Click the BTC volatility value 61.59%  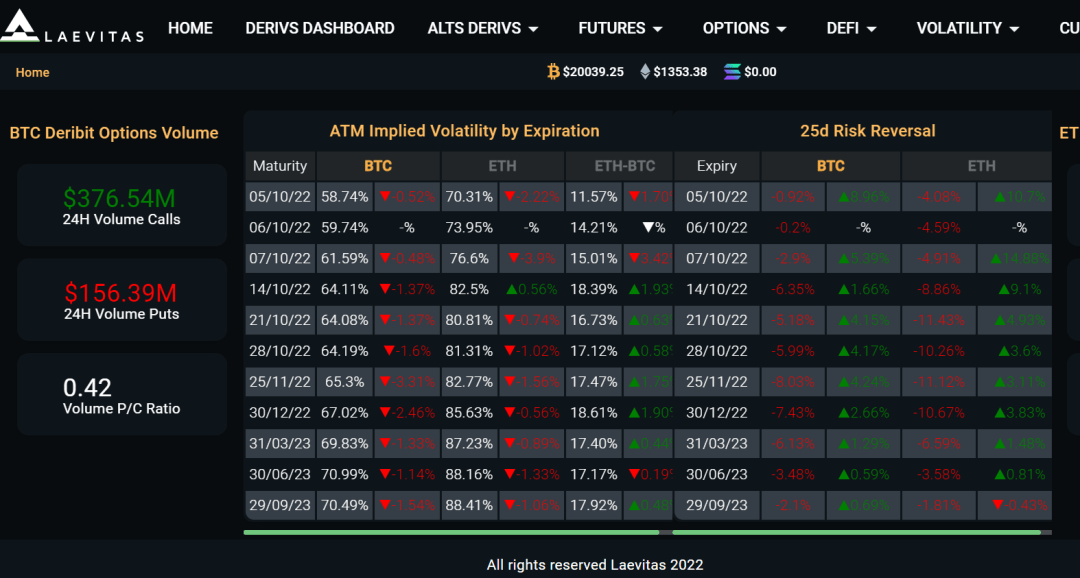pyautogui.click(x=344, y=258)
